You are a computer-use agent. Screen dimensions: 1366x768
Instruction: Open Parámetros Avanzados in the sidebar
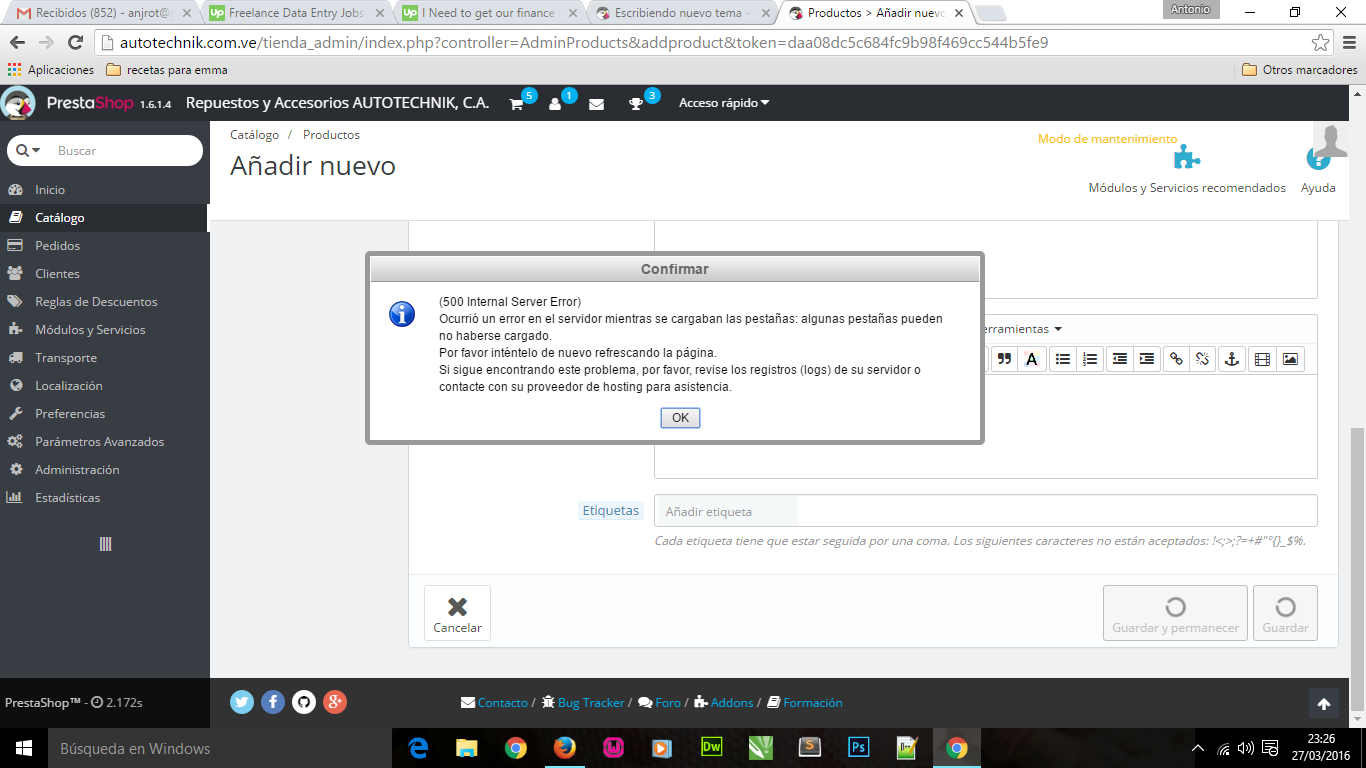click(105, 441)
